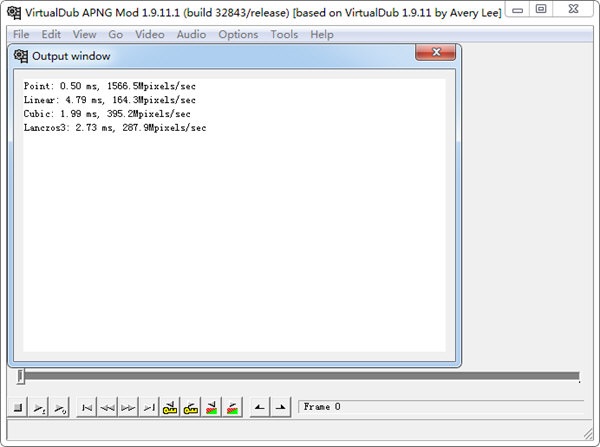600x447 pixels.
Task: Click the timeline position slider handle
Action: (x=21, y=376)
